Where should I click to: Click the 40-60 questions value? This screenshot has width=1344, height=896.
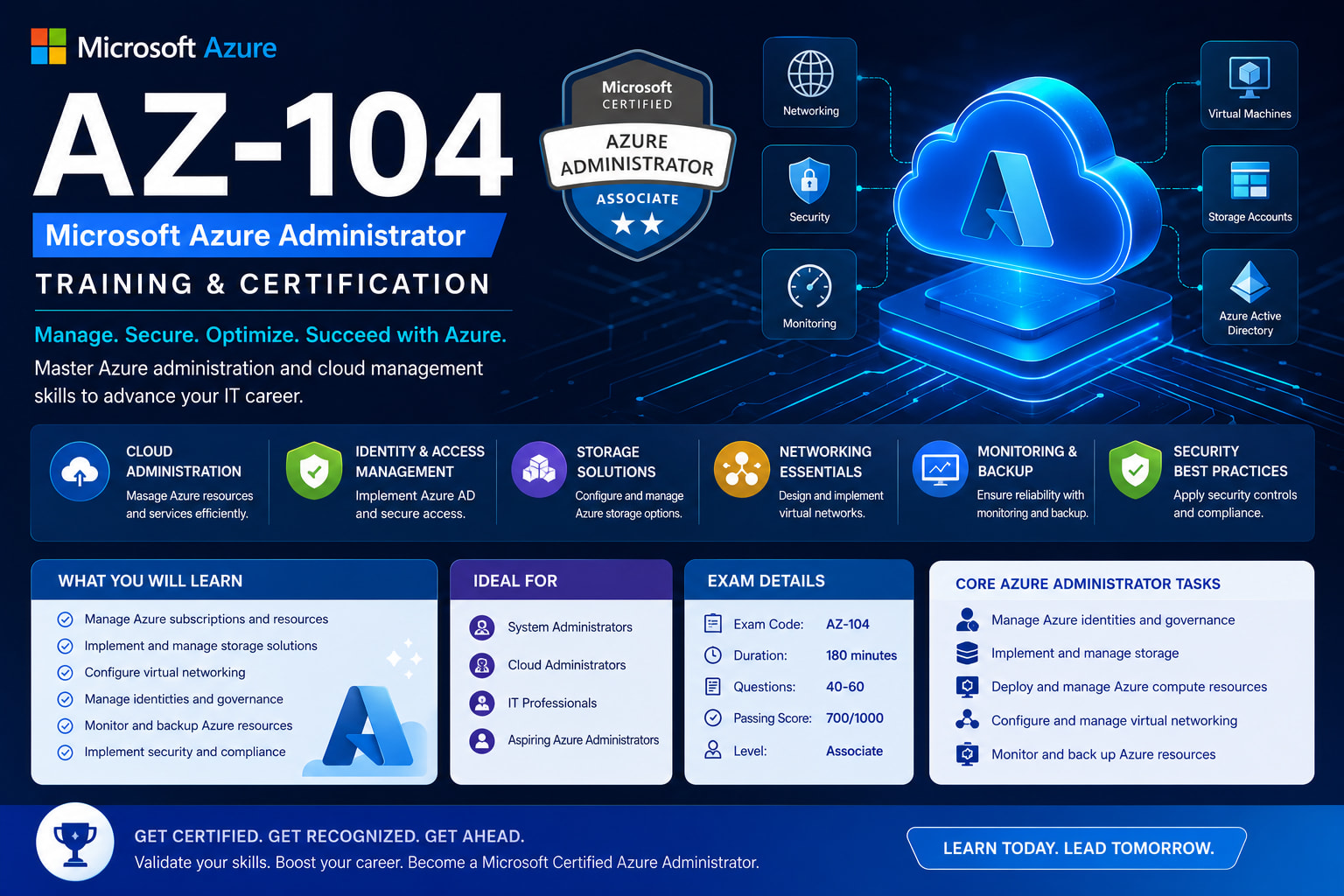(845, 687)
